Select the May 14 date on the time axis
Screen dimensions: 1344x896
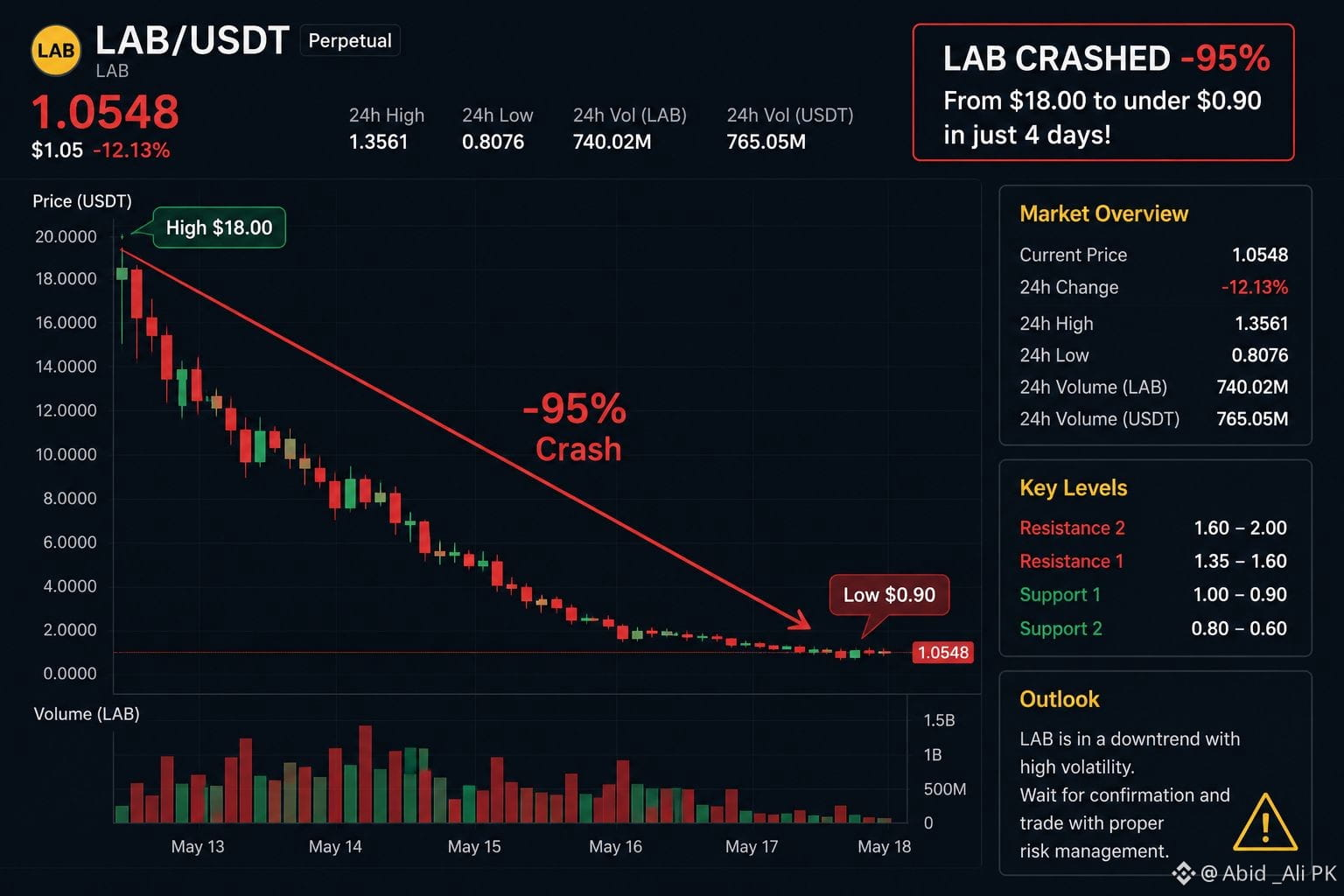click(335, 847)
